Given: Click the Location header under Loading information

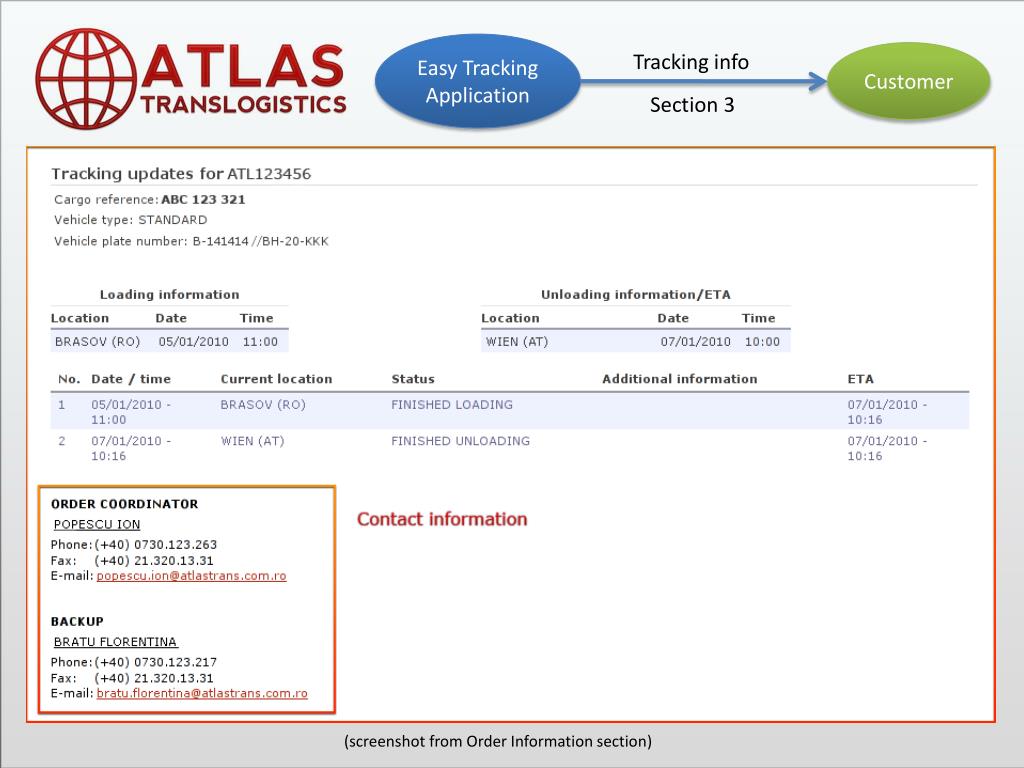Looking at the screenshot, I should [80, 318].
